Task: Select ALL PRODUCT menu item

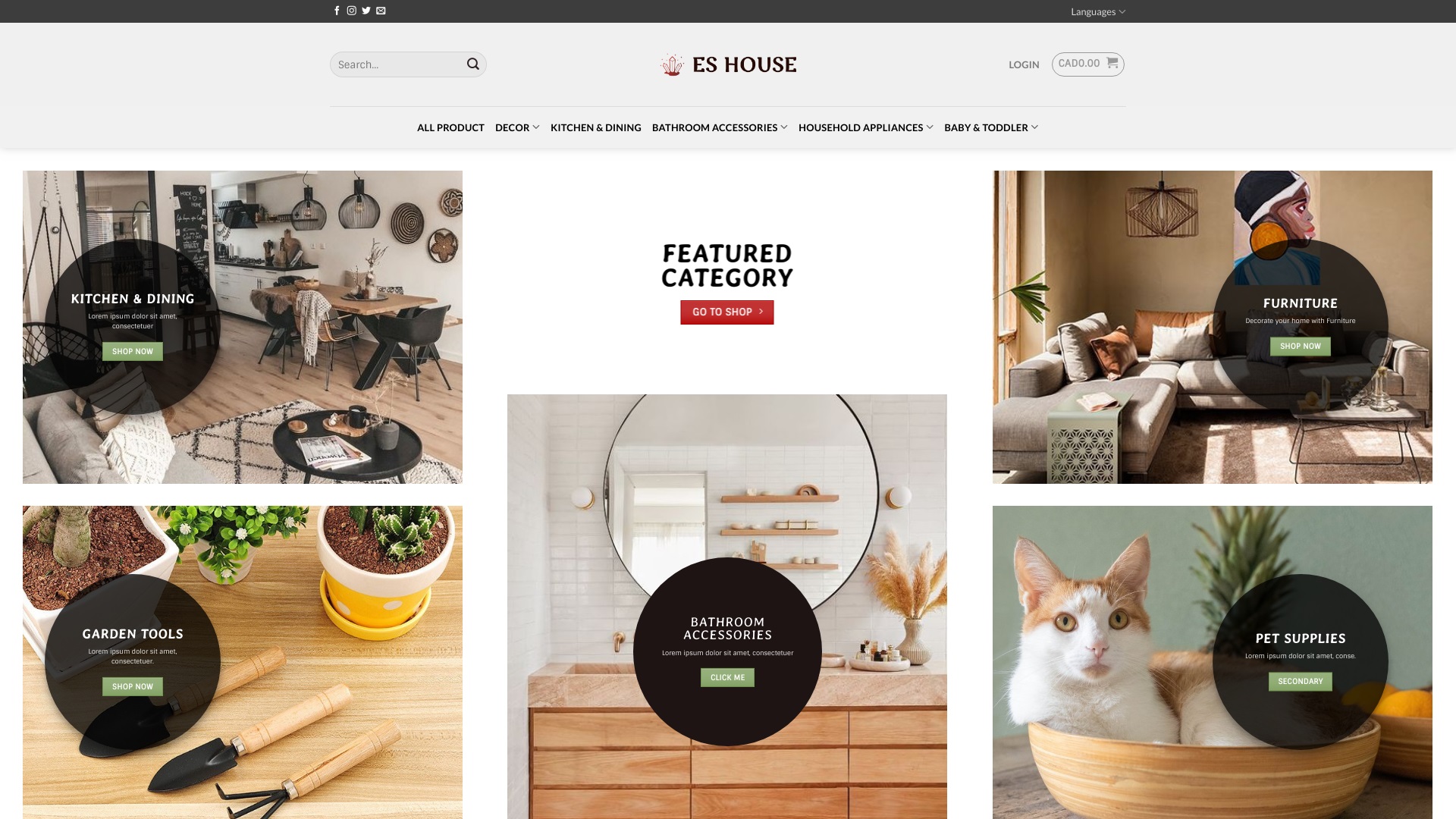Action: click(451, 127)
